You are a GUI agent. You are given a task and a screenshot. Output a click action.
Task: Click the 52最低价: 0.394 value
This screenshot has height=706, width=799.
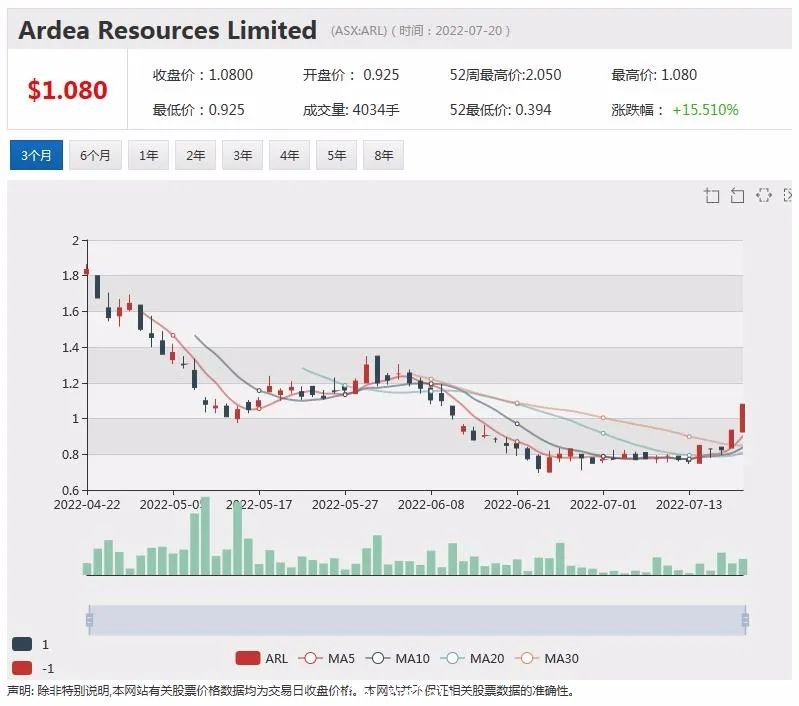pyautogui.click(x=500, y=110)
